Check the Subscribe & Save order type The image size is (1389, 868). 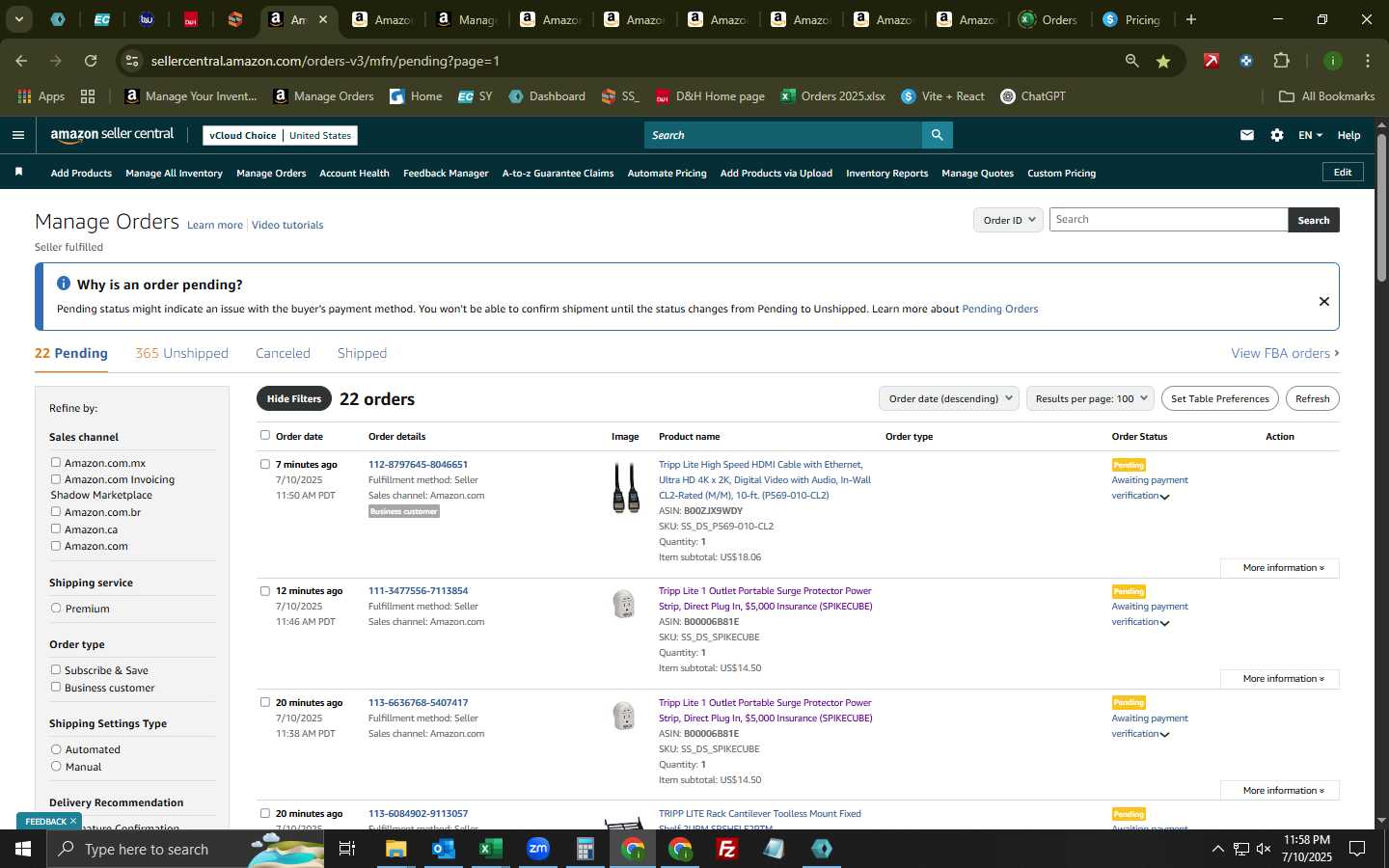coord(56,670)
